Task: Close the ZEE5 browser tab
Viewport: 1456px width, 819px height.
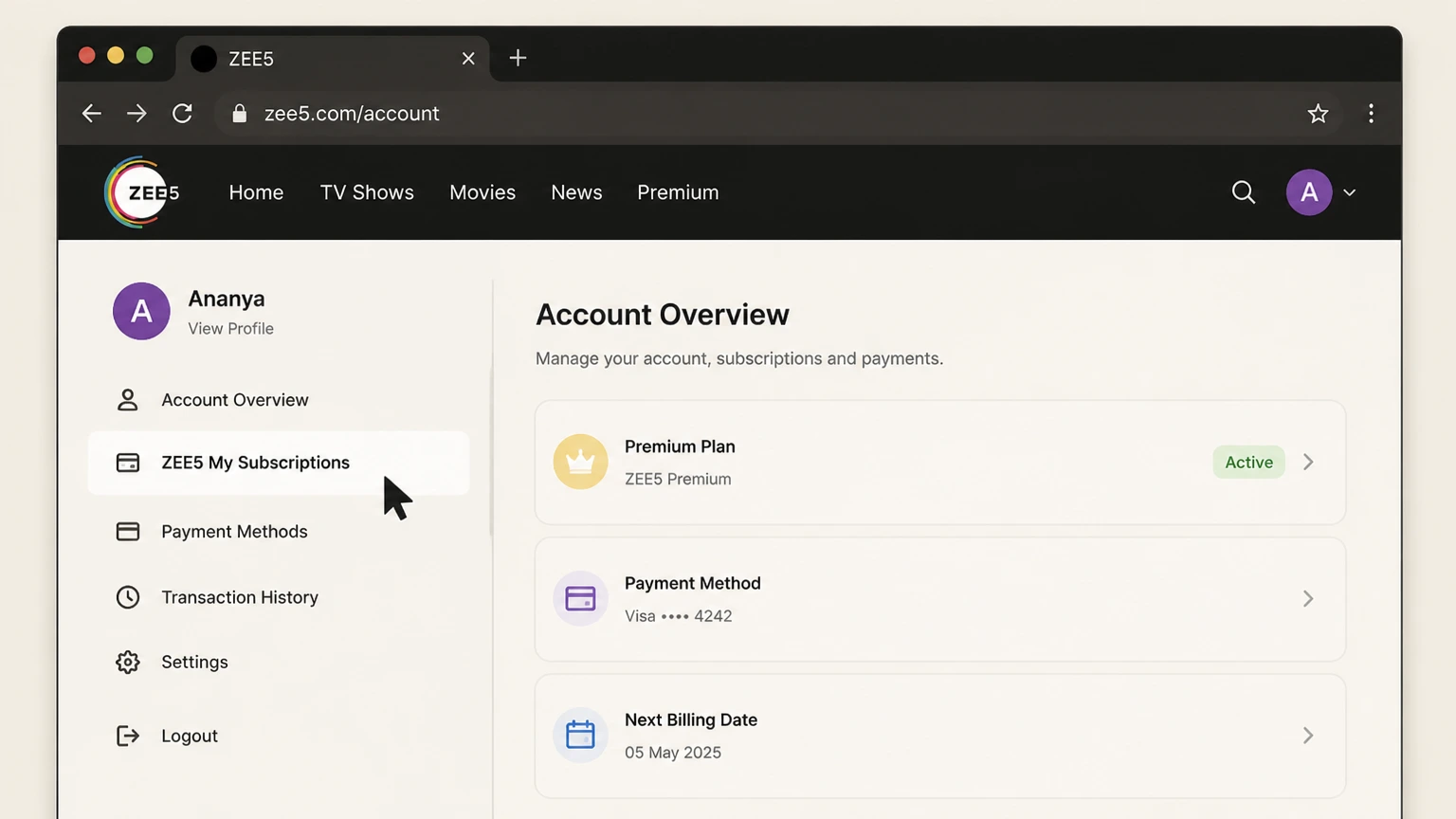Action: point(468,59)
